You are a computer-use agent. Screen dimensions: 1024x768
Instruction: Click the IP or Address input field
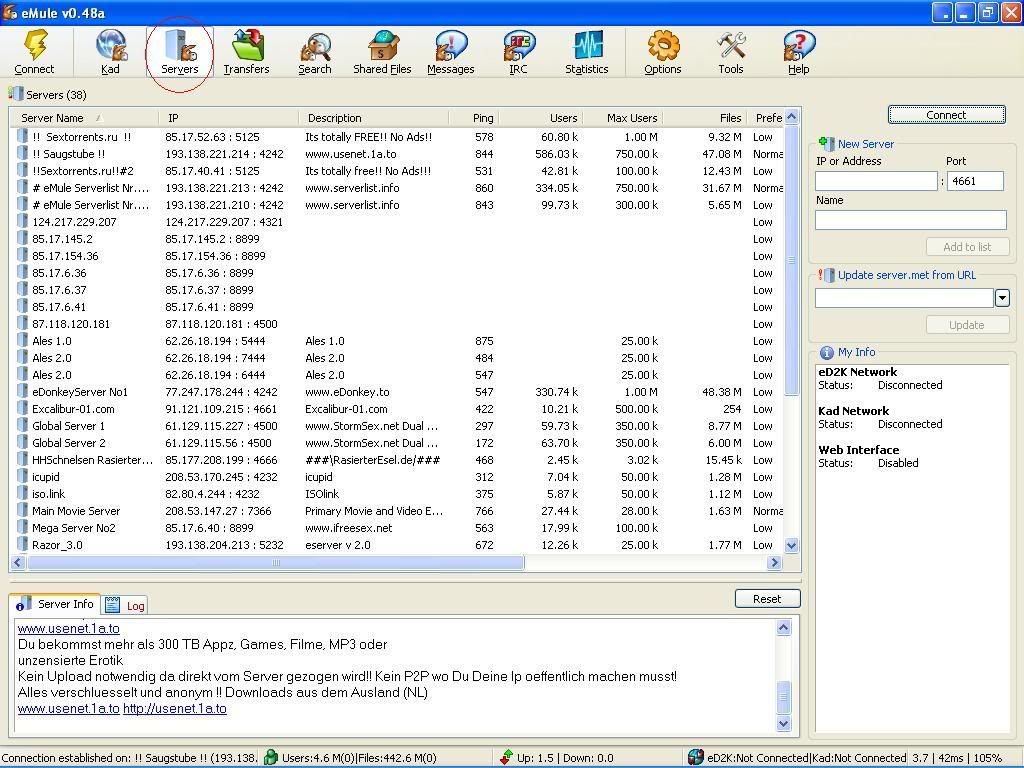coord(876,181)
